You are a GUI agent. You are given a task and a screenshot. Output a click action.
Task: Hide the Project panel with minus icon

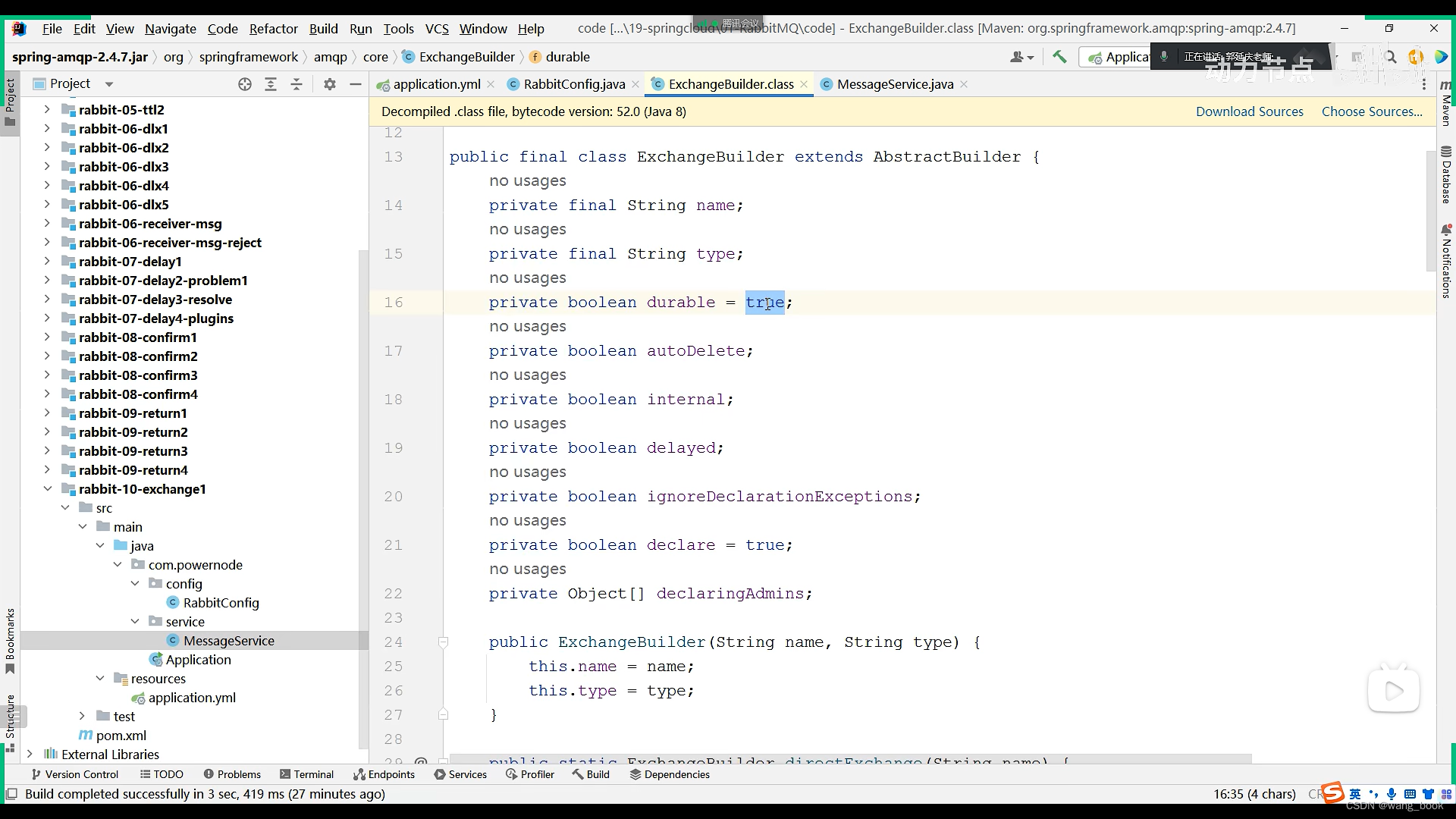[x=356, y=84]
